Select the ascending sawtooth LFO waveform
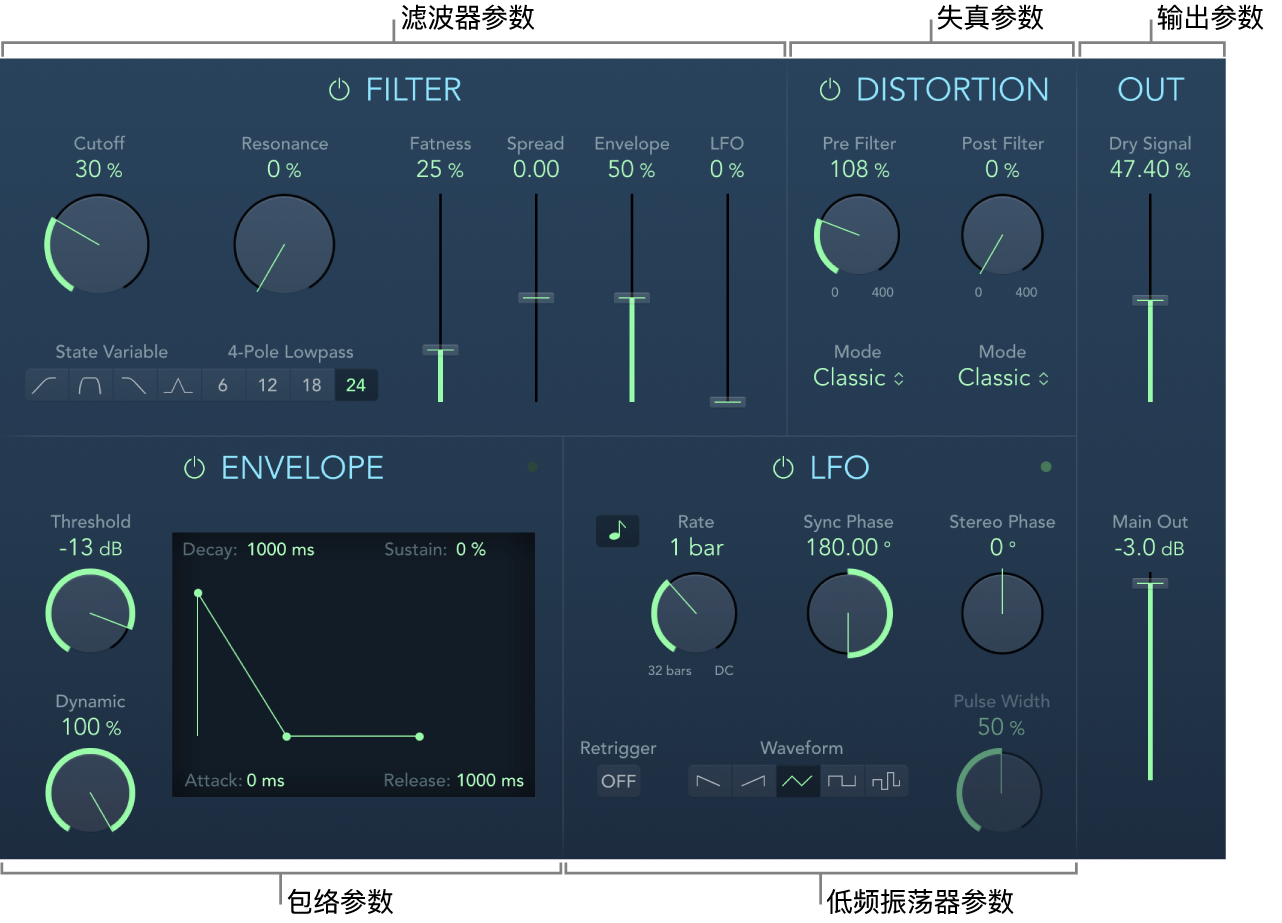 tap(754, 781)
